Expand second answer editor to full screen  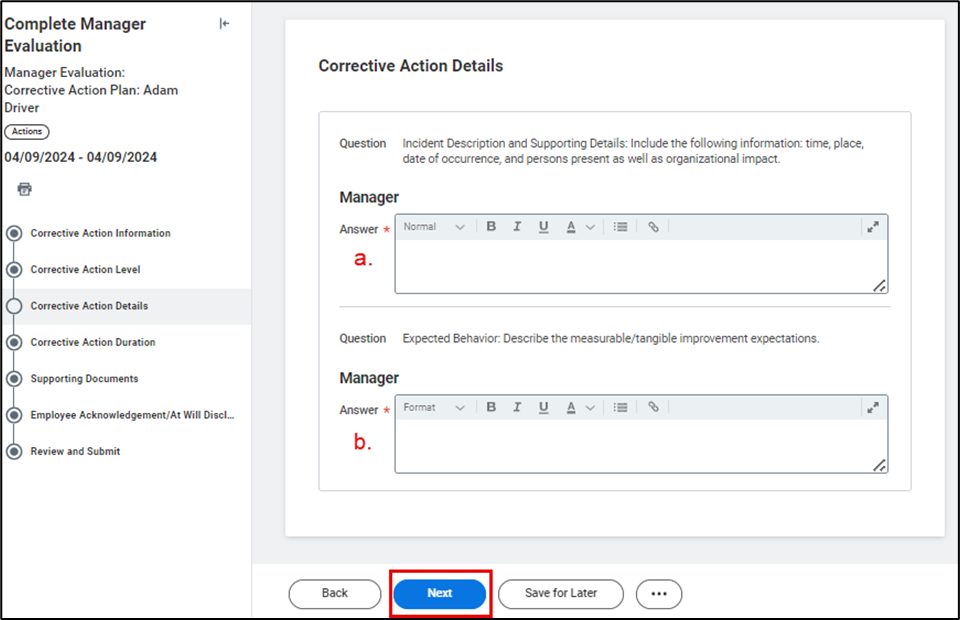pos(873,408)
